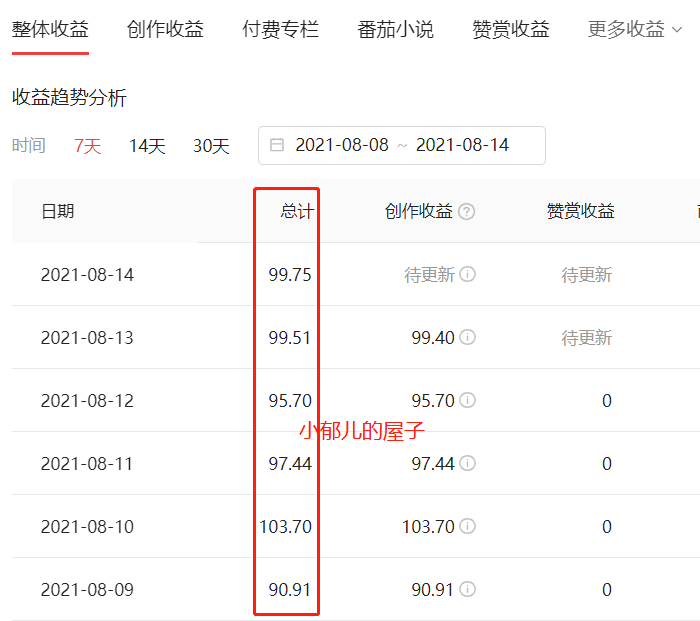Click the date cell 2021-08-13
Viewport: 700px width, 621px height.
[x=87, y=338]
